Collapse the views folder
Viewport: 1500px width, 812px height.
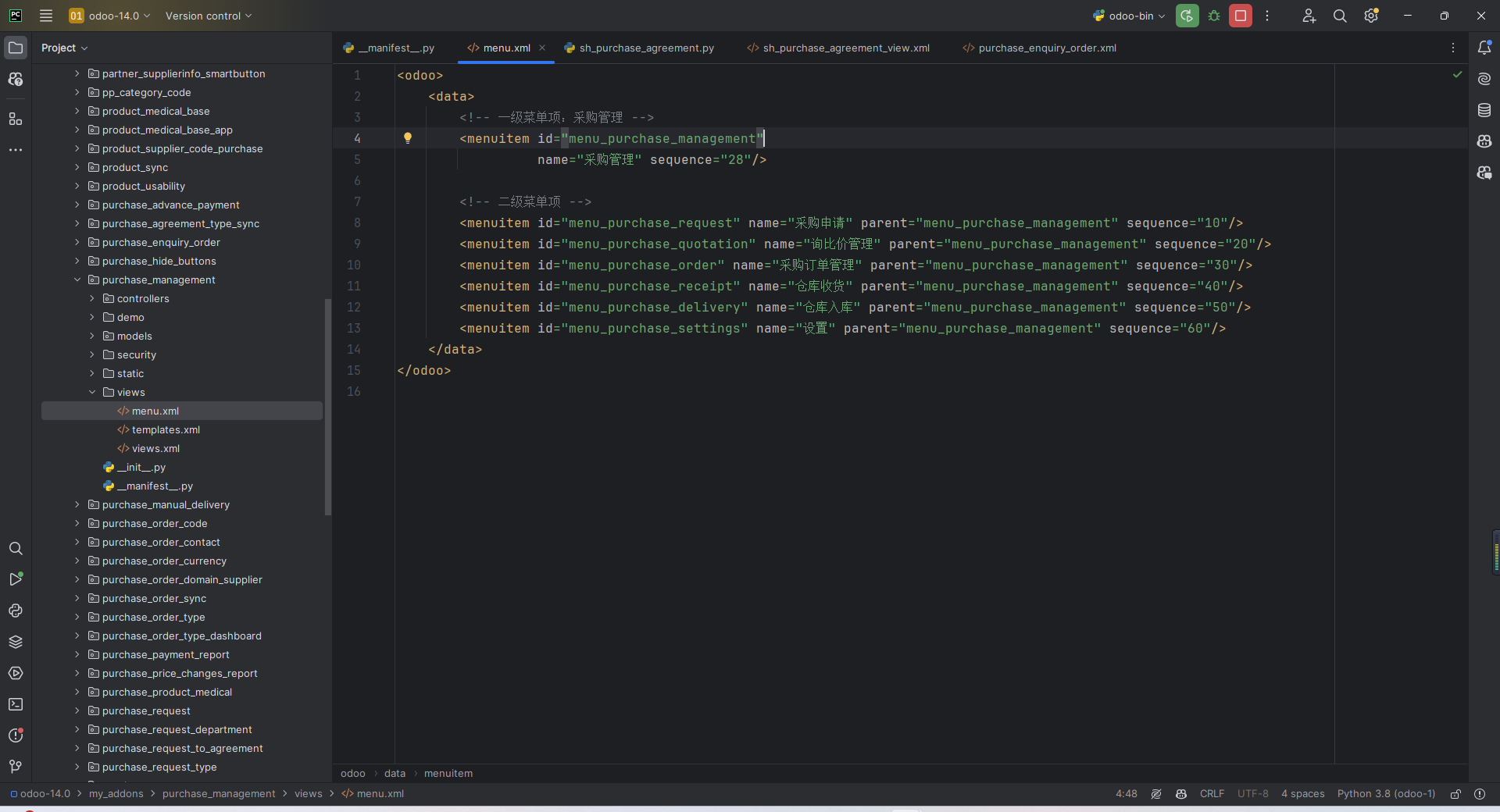point(92,392)
